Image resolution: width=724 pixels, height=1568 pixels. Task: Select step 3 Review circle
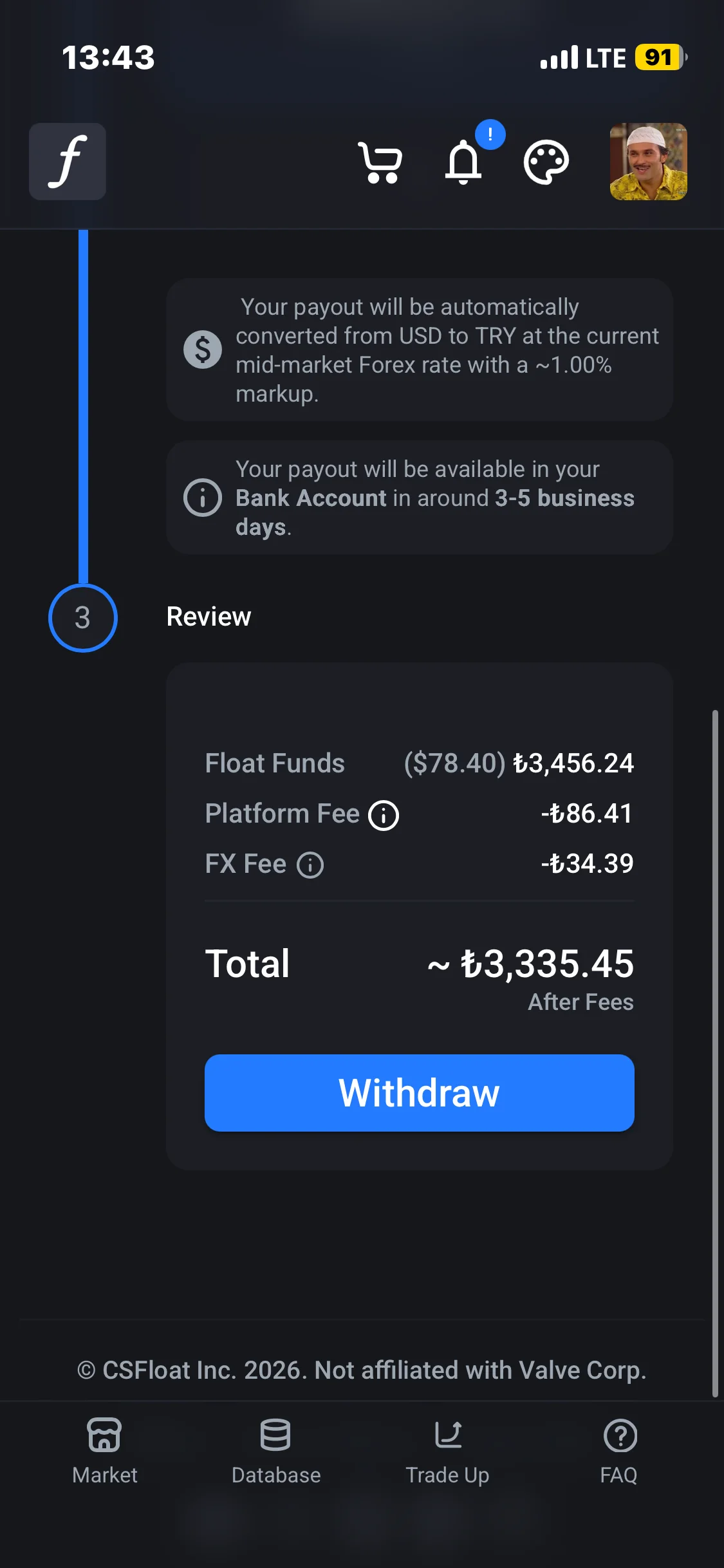83,618
